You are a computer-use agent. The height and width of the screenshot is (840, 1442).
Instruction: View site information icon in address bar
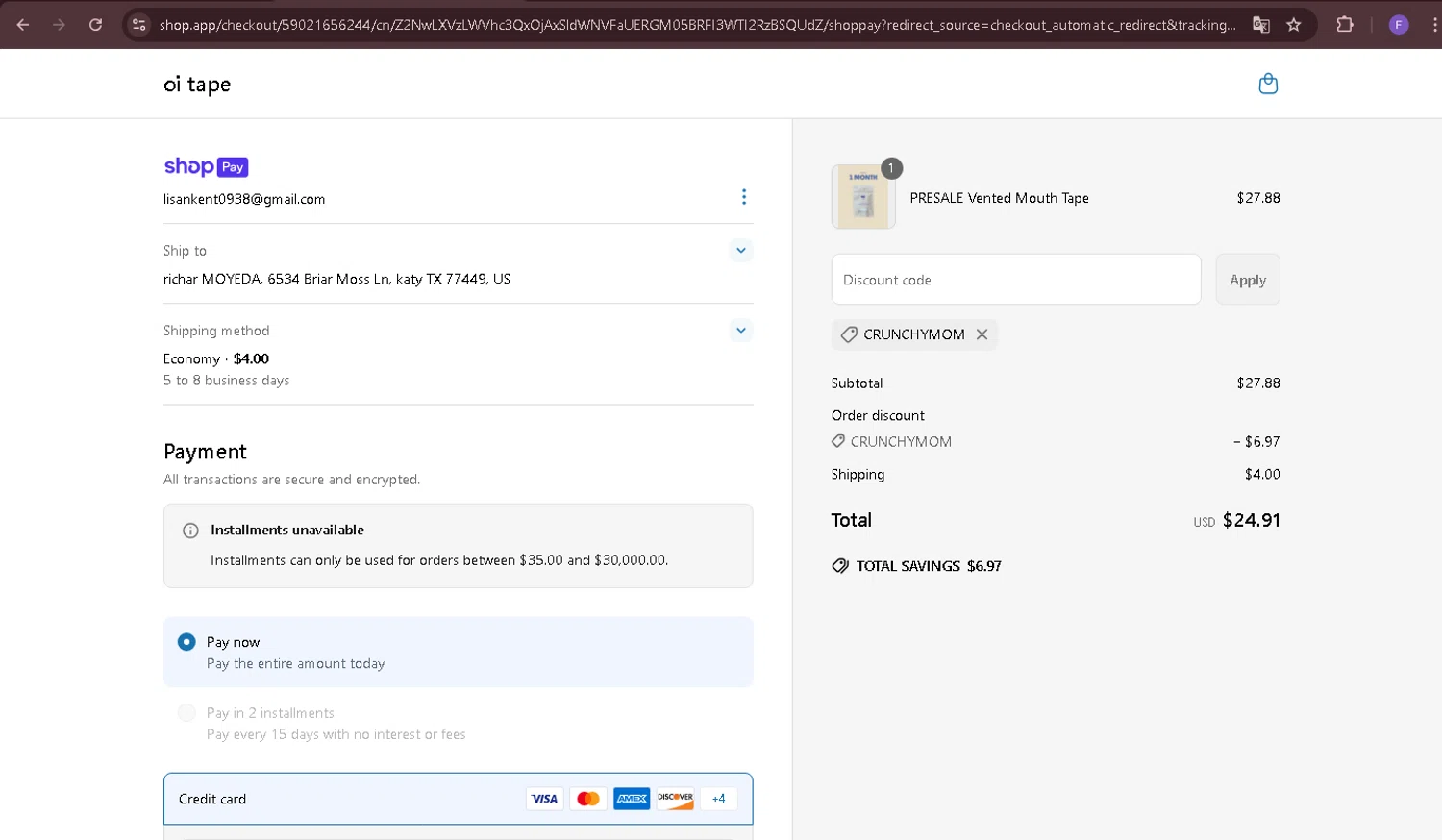[x=139, y=25]
